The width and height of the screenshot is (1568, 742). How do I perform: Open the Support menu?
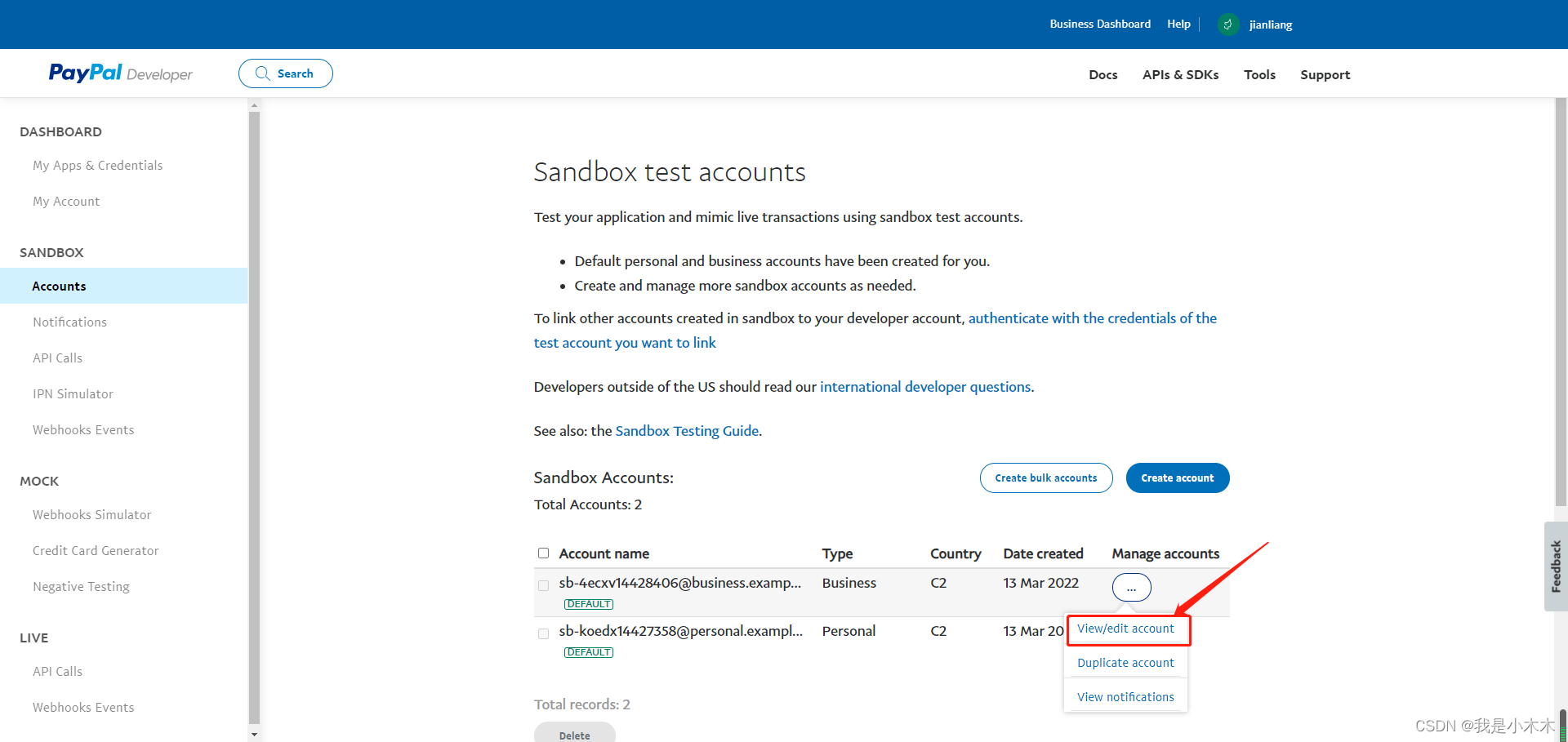1325,74
